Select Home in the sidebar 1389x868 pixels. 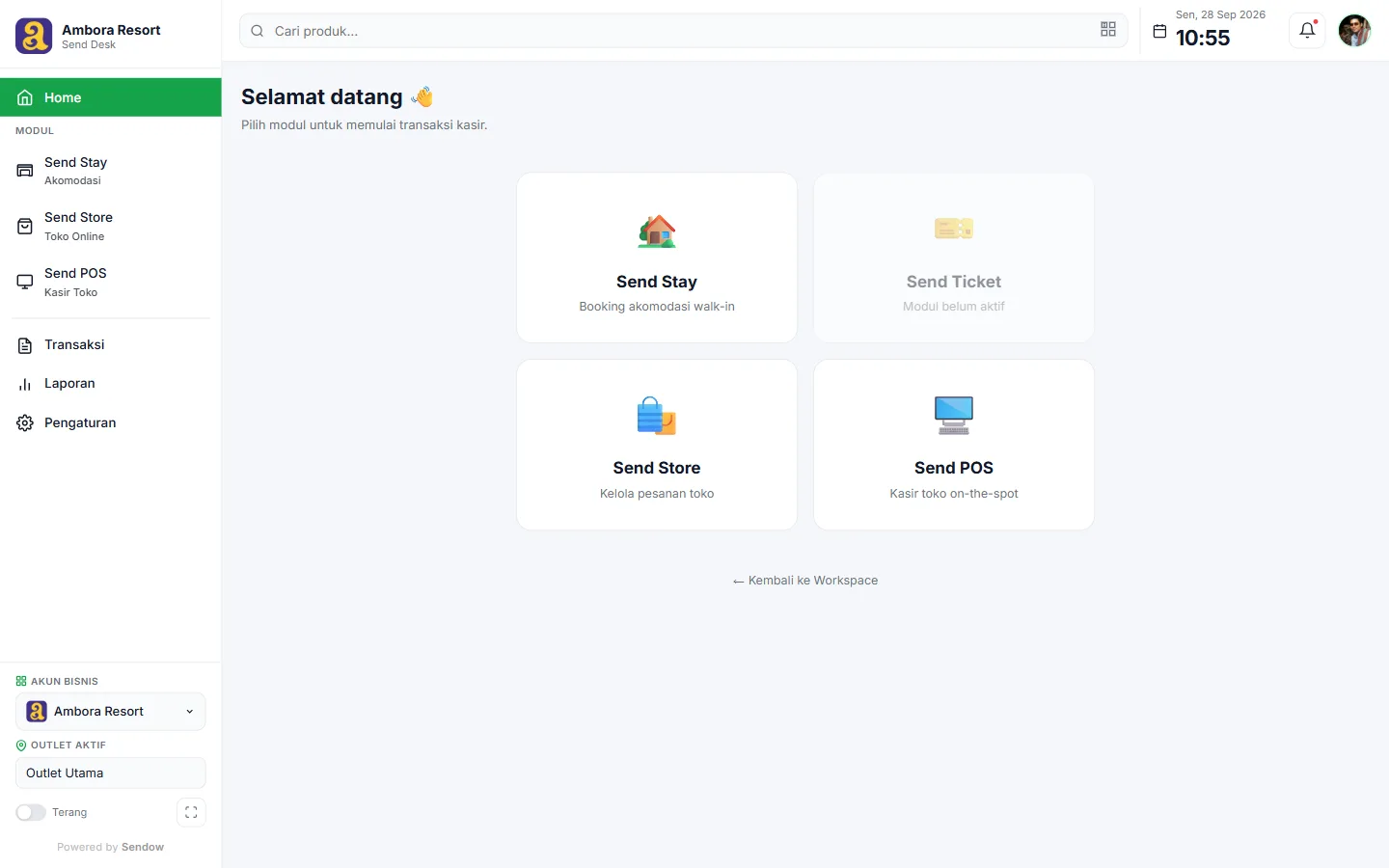111,97
